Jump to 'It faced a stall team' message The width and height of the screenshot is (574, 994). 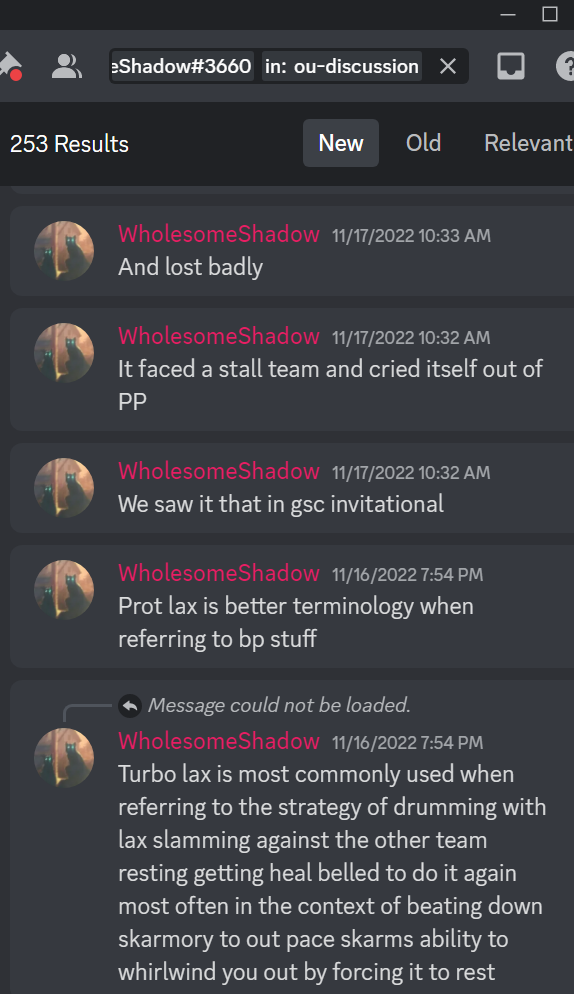tap(292, 370)
